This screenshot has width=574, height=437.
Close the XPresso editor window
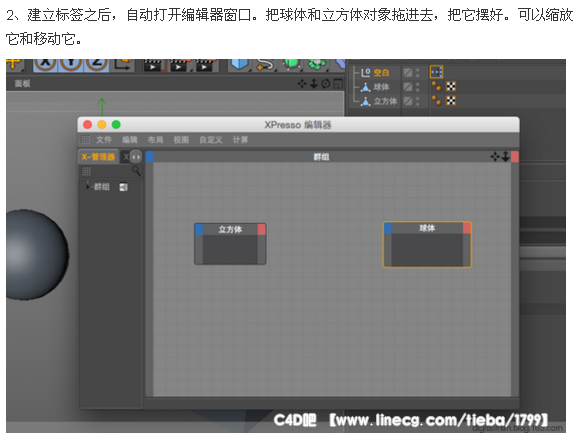pyautogui.click(x=87, y=125)
